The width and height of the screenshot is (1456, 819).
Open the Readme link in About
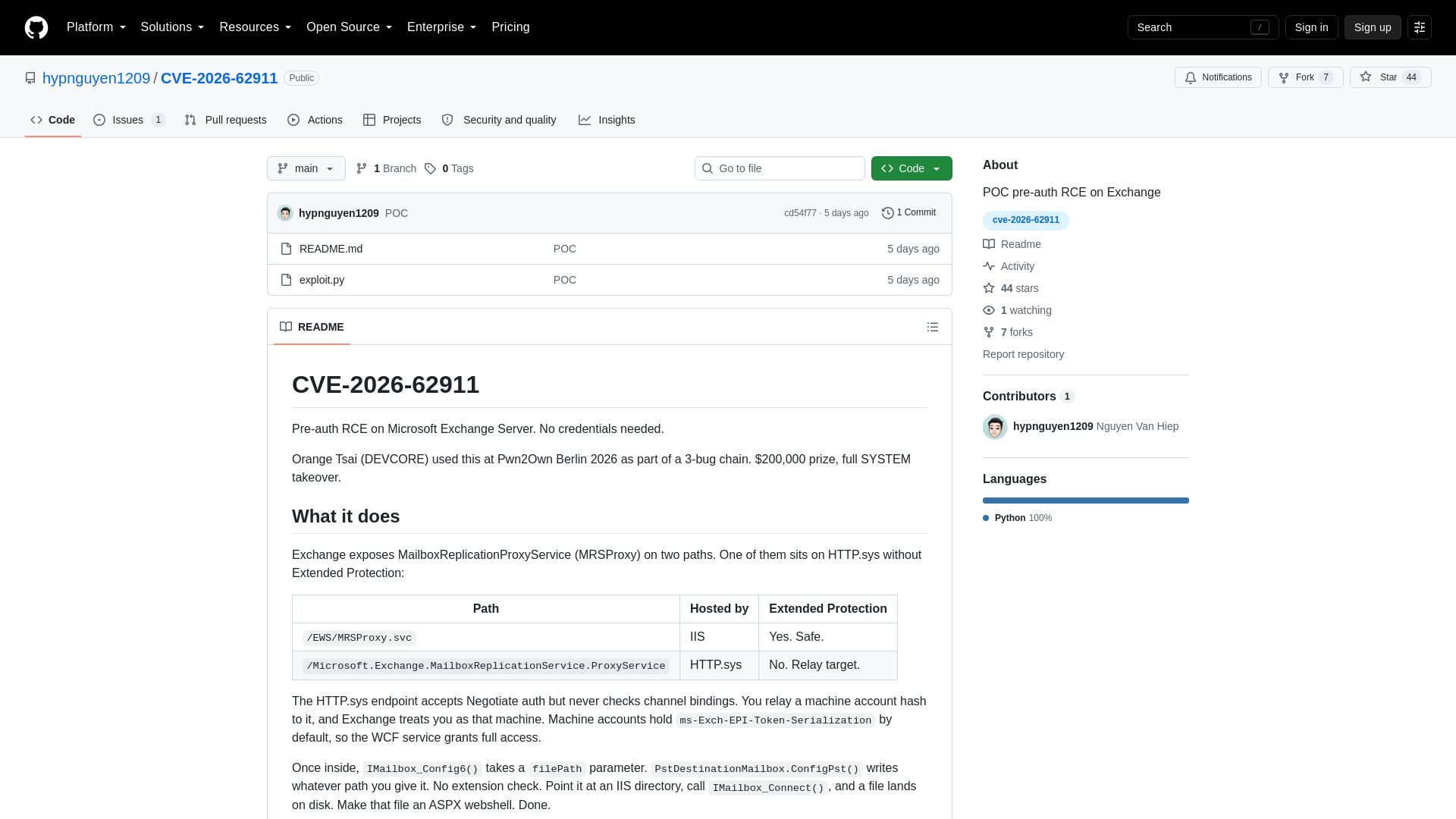click(1012, 244)
